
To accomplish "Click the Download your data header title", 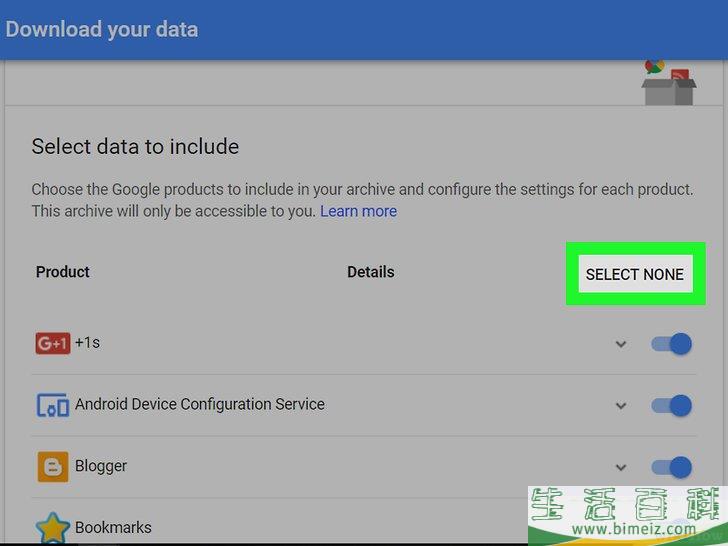I will [102, 29].
